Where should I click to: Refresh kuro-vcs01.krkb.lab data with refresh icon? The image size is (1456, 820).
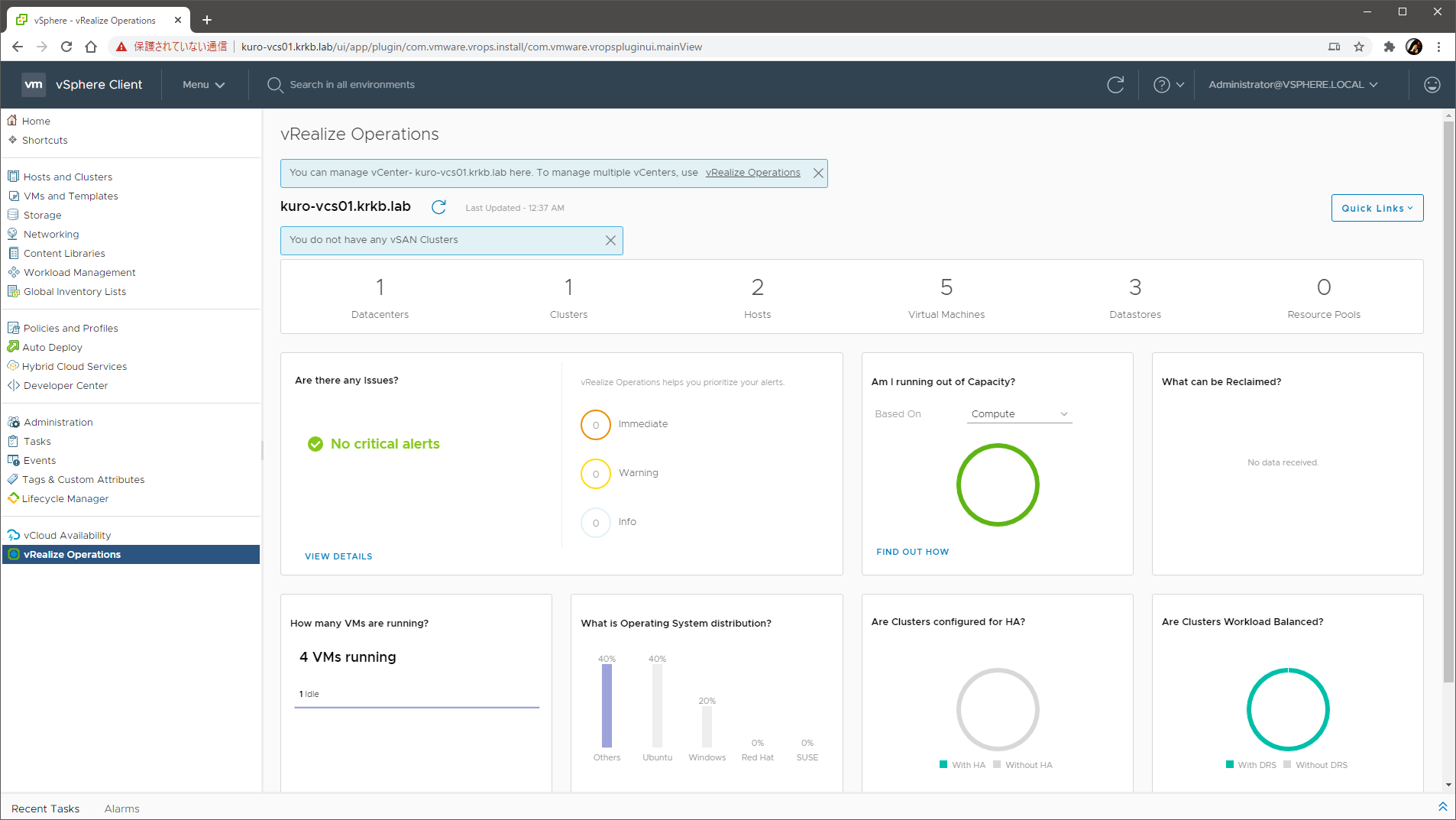click(438, 206)
